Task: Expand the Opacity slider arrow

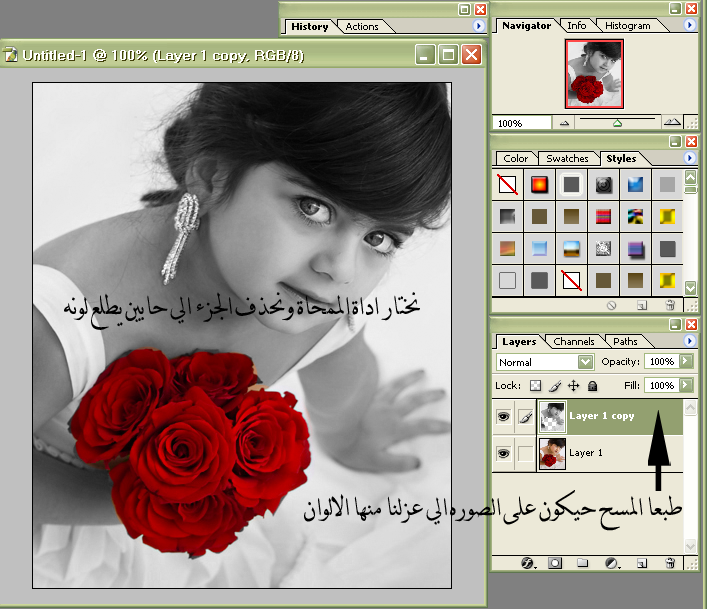Action: pyautogui.click(x=686, y=361)
